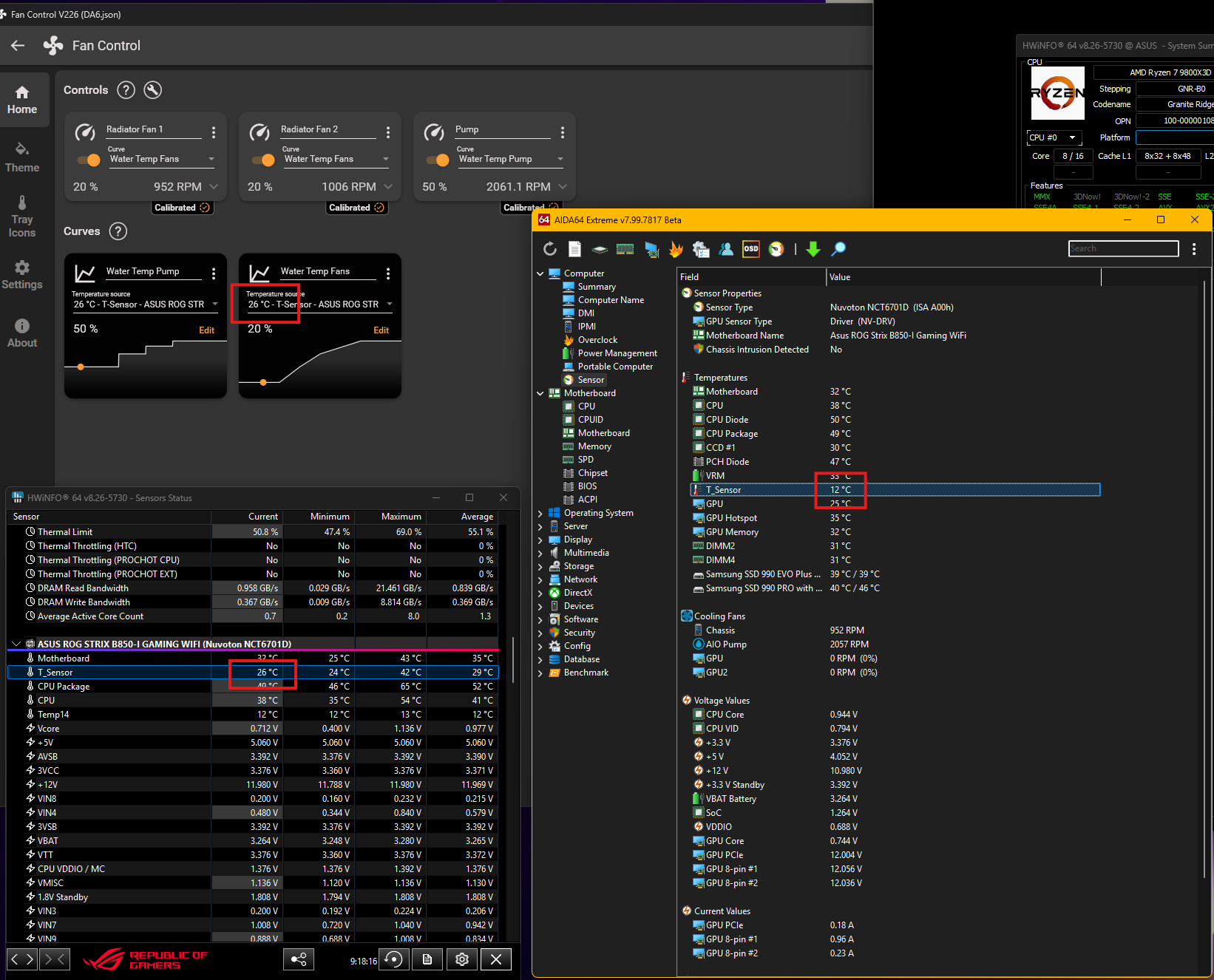Viewport: 1214px width, 980px height.
Task: Collapse the Motherboard tree node in AIDA64
Action: 540,393
